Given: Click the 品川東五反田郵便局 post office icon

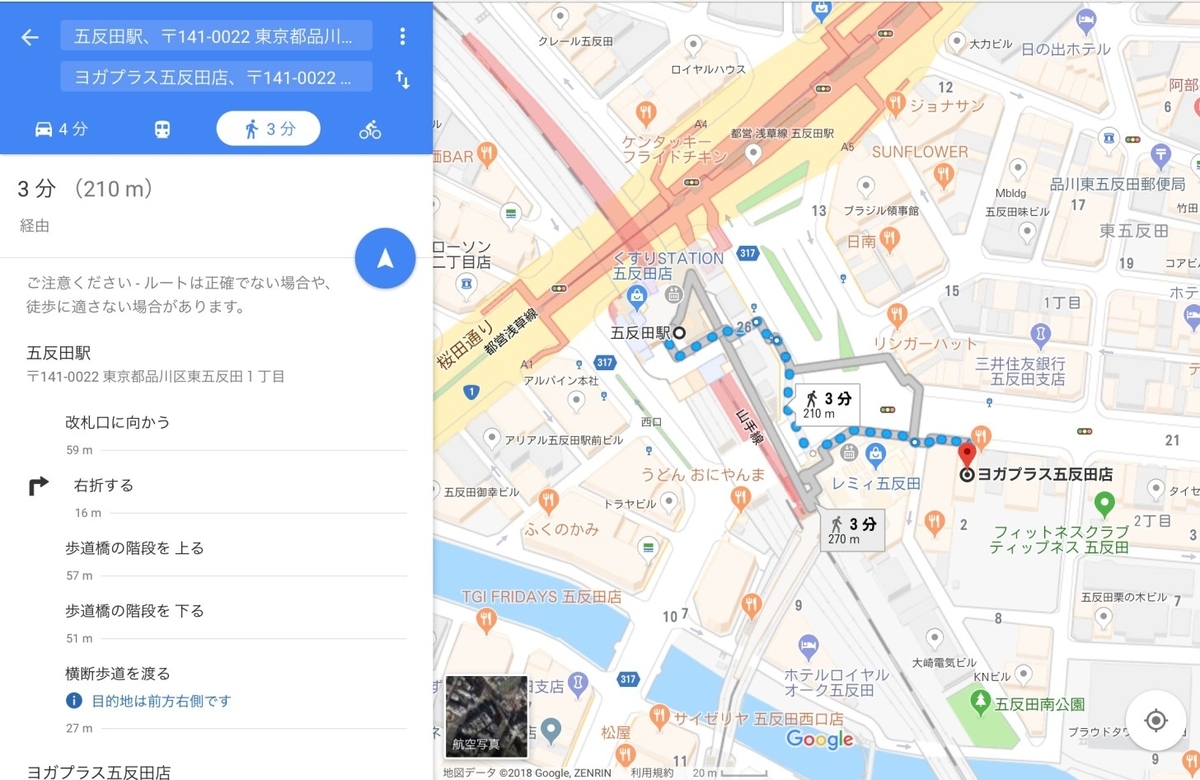Looking at the screenshot, I should [x=1160, y=157].
